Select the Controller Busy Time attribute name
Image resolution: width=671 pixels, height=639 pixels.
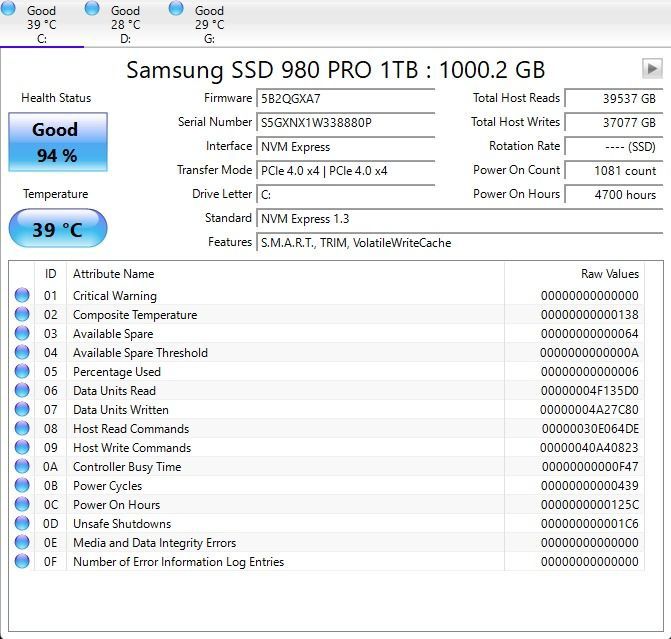pyautogui.click(x=127, y=467)
